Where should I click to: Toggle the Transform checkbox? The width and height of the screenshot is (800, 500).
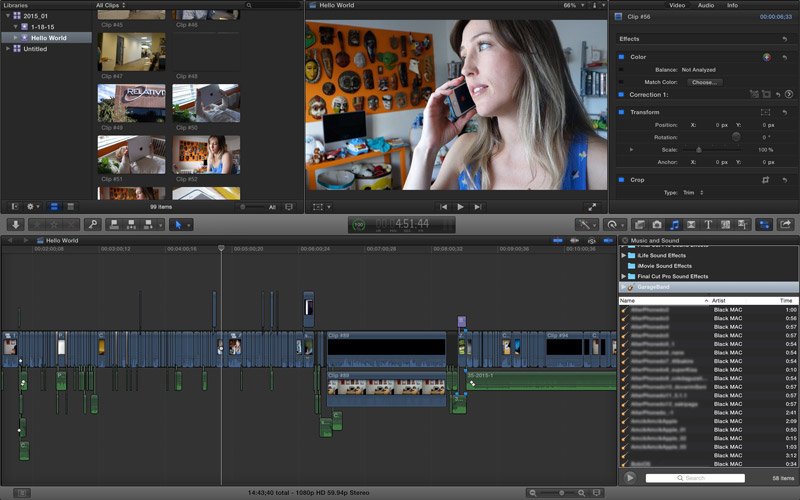(x=621, y=112)
